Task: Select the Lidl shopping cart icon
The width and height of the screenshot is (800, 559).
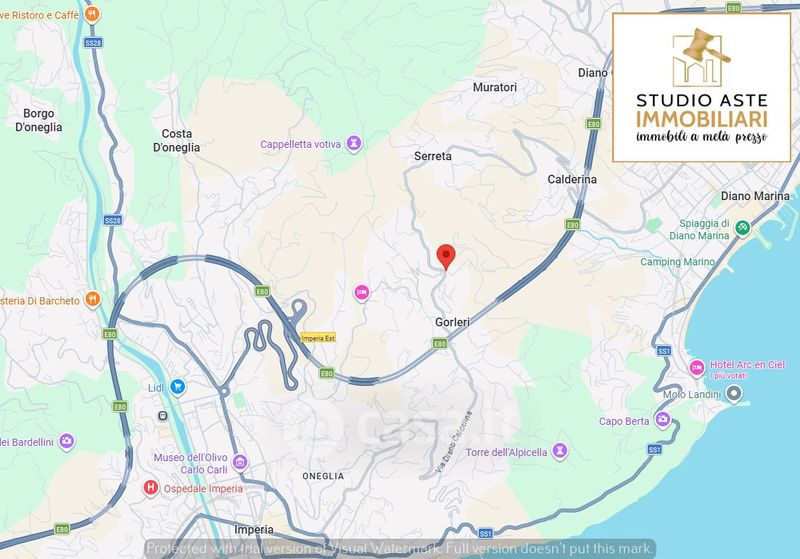Action: coord(177,385)
